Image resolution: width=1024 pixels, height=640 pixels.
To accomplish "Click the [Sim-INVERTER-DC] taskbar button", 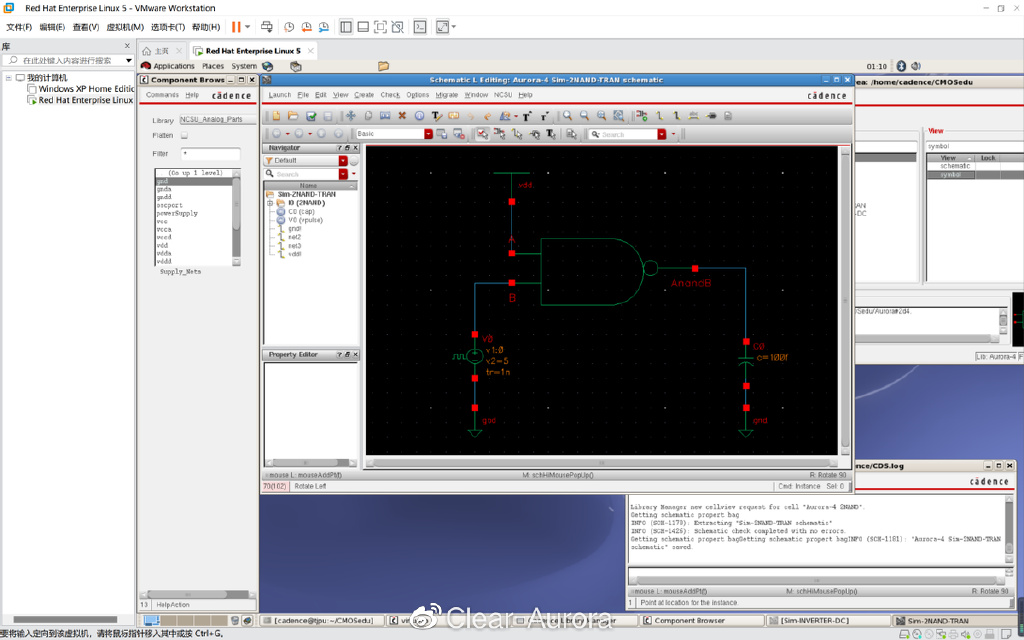I will point(827,620).
